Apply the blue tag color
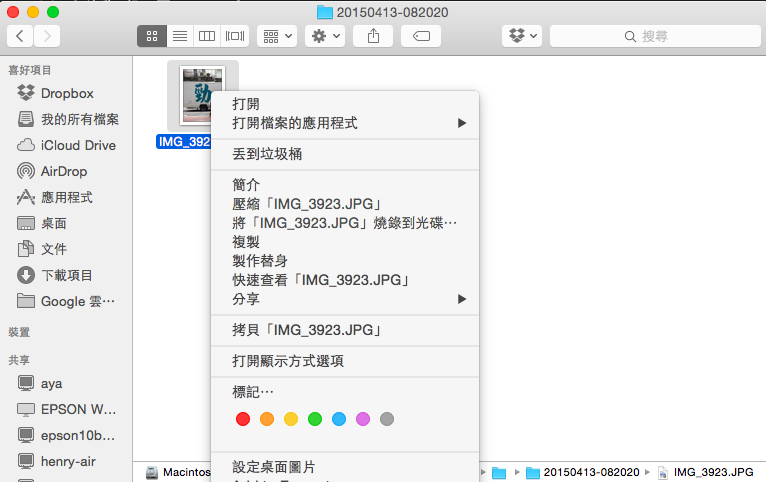This screenshot has height=482, width=766. 339,419
